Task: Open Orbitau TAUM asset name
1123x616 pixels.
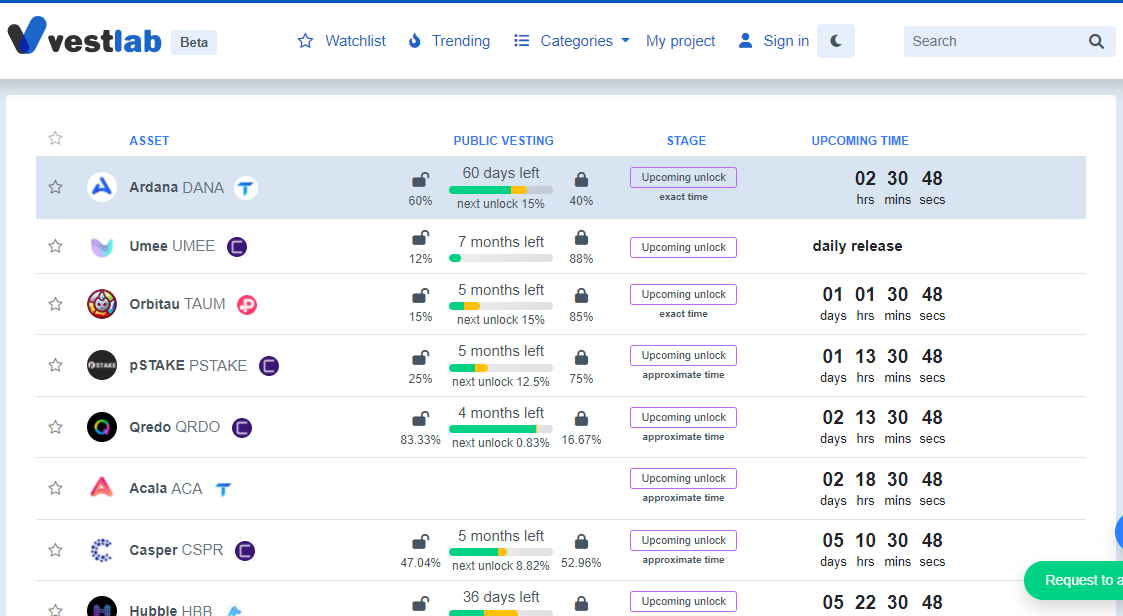Action: pyautogui.click(x=177, y=304)
